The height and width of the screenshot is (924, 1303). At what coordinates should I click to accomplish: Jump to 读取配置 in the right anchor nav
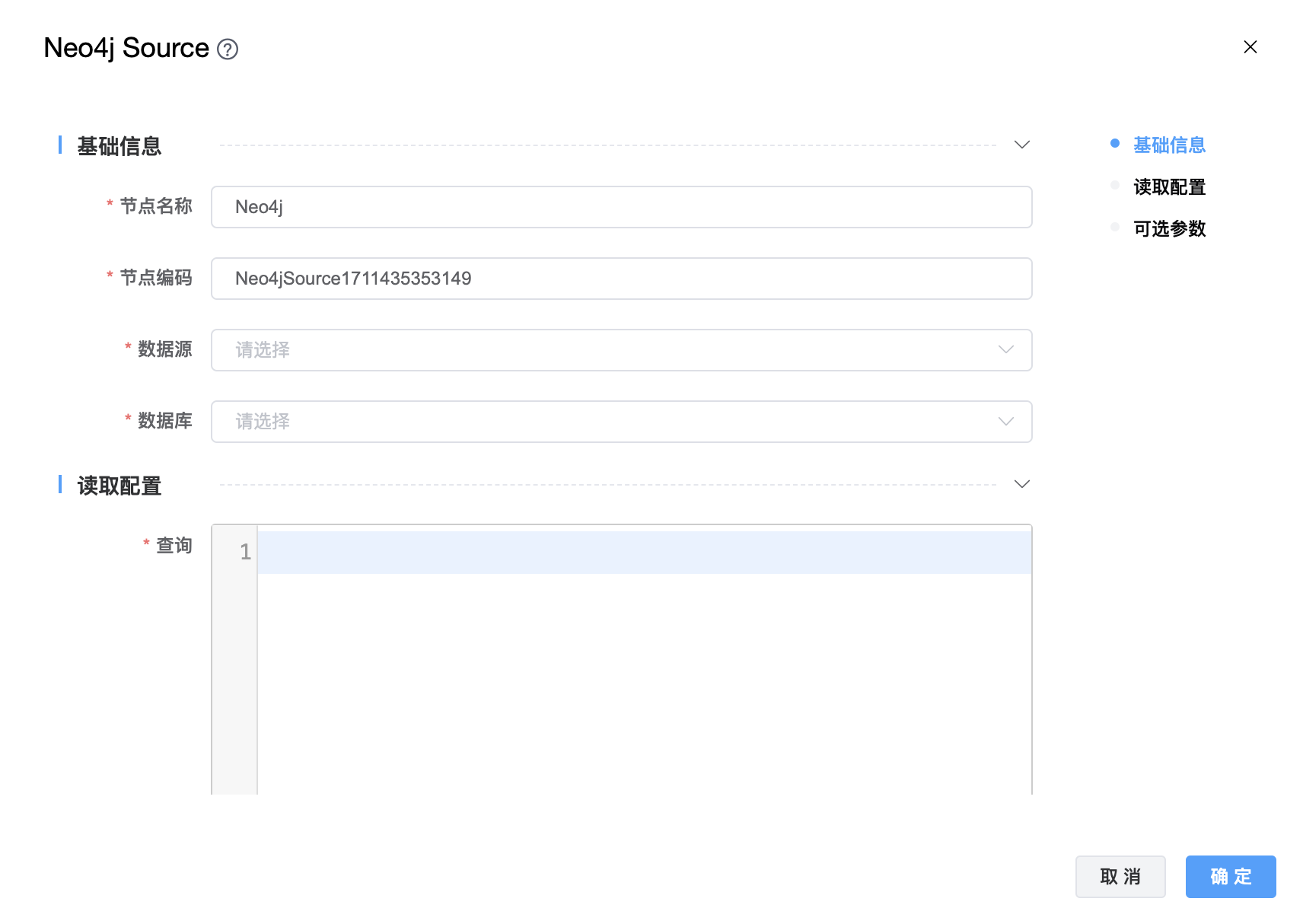pyautogui.click(x=1168, y=187)
